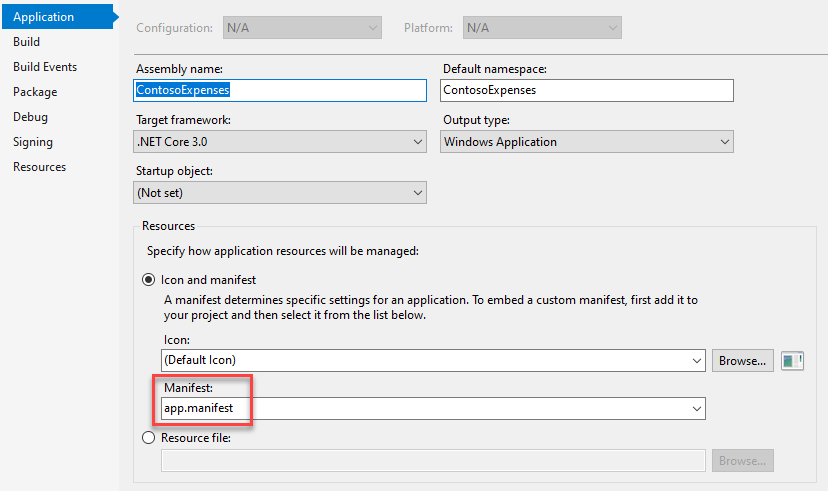Switch to the Build tab
Screen dimensions: 828x491
point(26,42)
